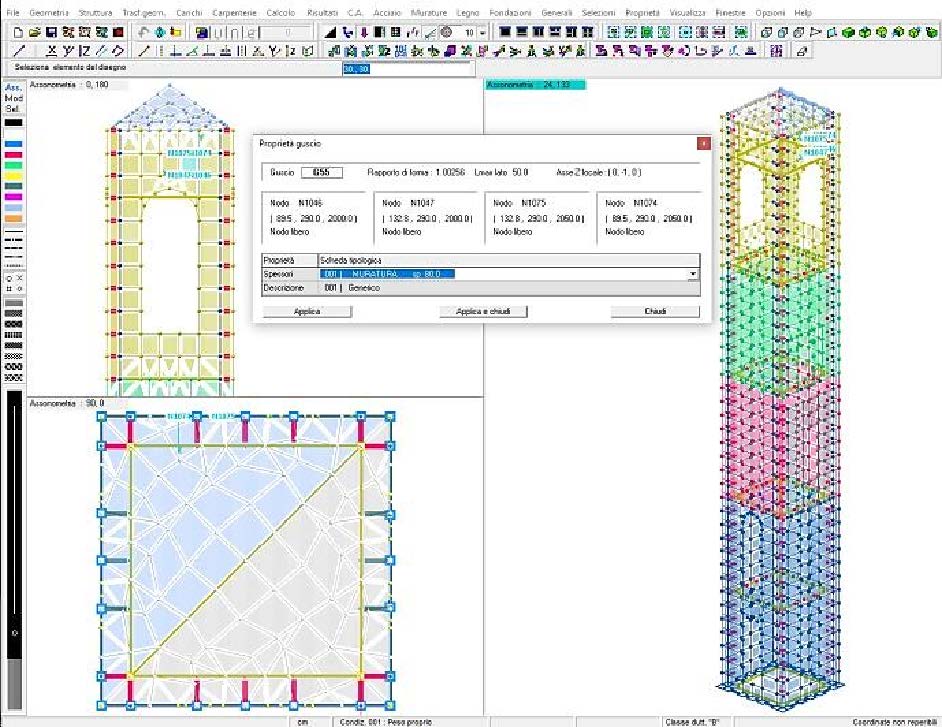Screen dimensions: 942x727
Task: Open the Spessori MURATURA dropdown
Action: [692, 273]
